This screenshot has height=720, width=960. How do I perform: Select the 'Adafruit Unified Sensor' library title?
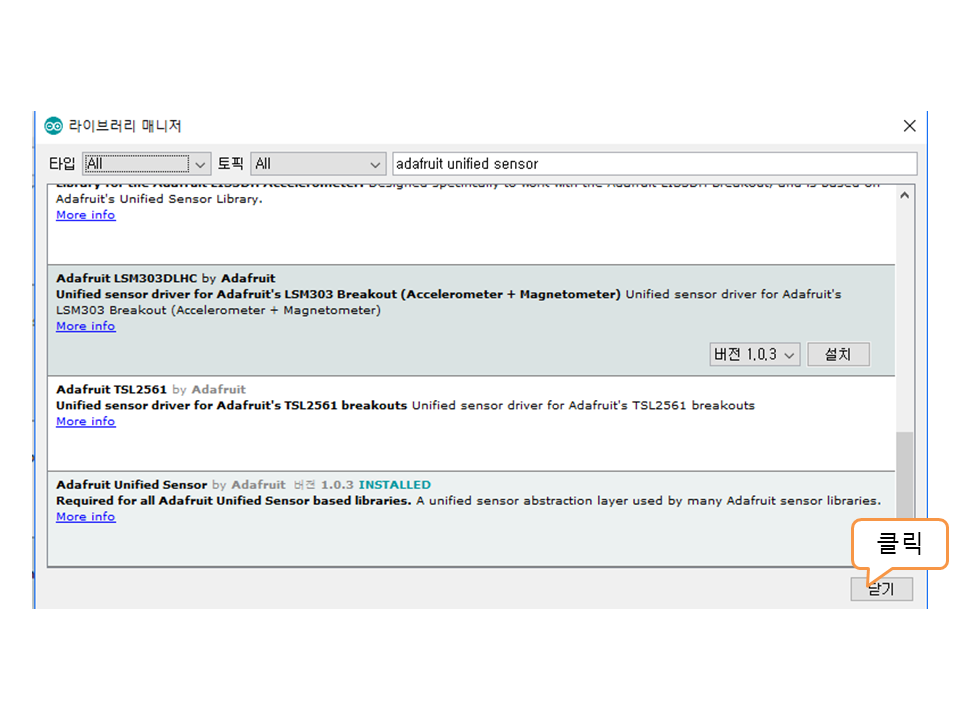point(132,485)
